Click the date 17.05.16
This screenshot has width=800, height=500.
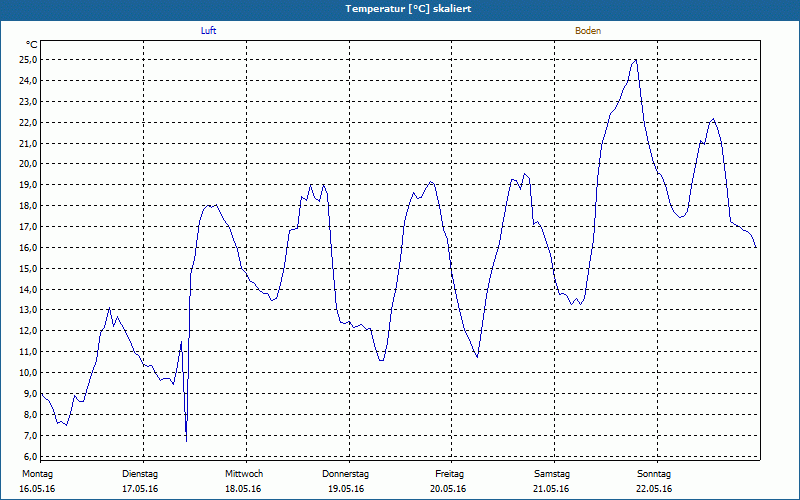point(140,489)
